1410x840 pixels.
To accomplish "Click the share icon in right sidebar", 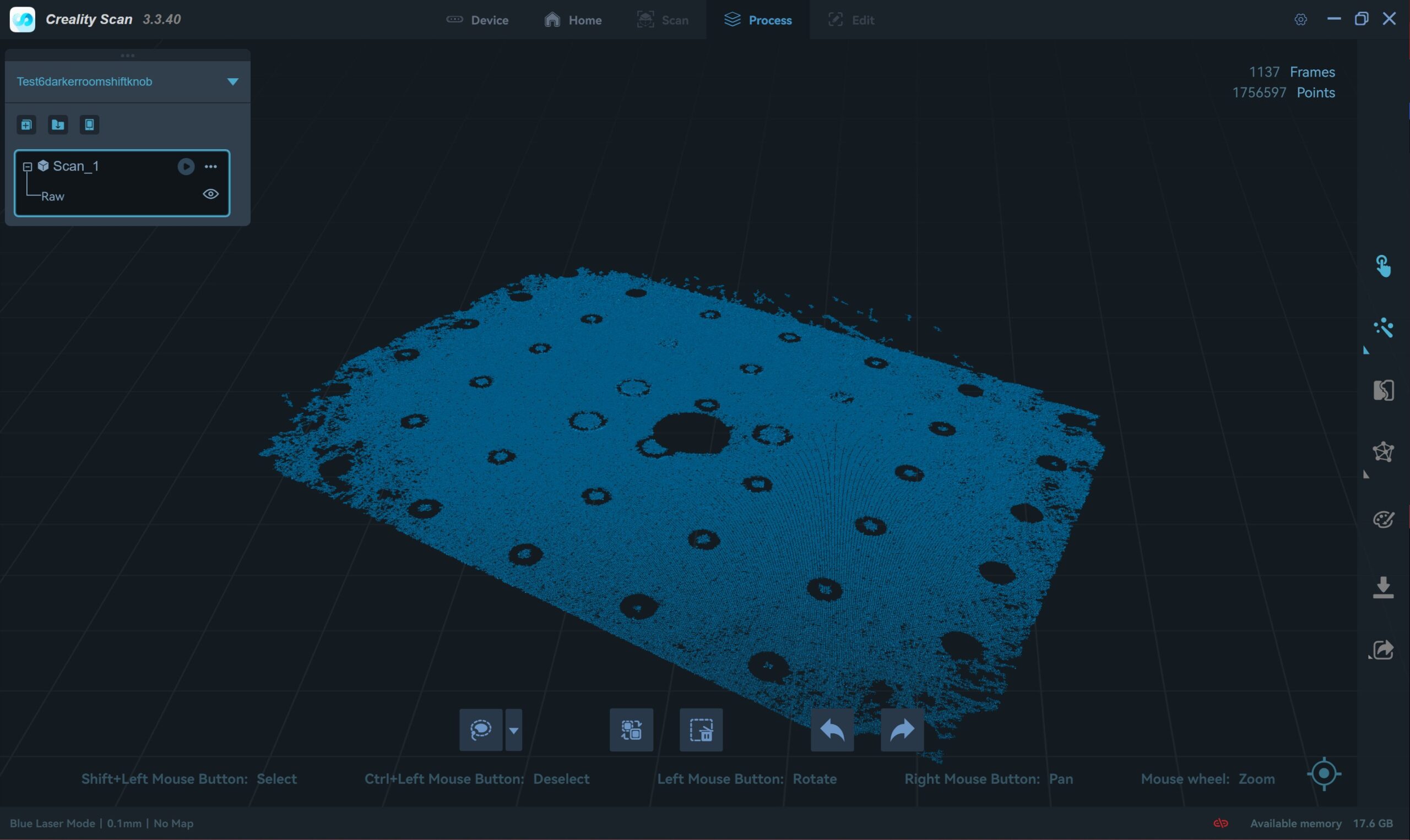I will 1383,650.
